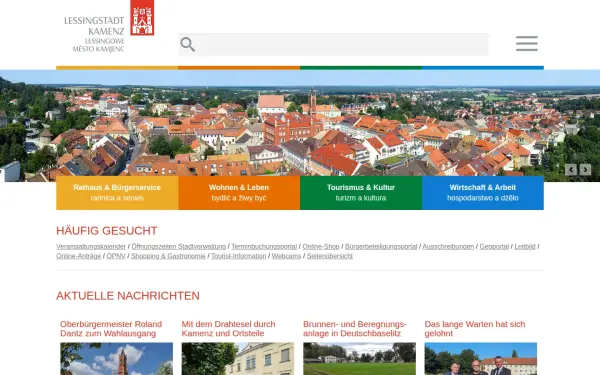This screenshot has height=375, width=600.
Task: Show the next banner slide
Action: coord(585,170)
